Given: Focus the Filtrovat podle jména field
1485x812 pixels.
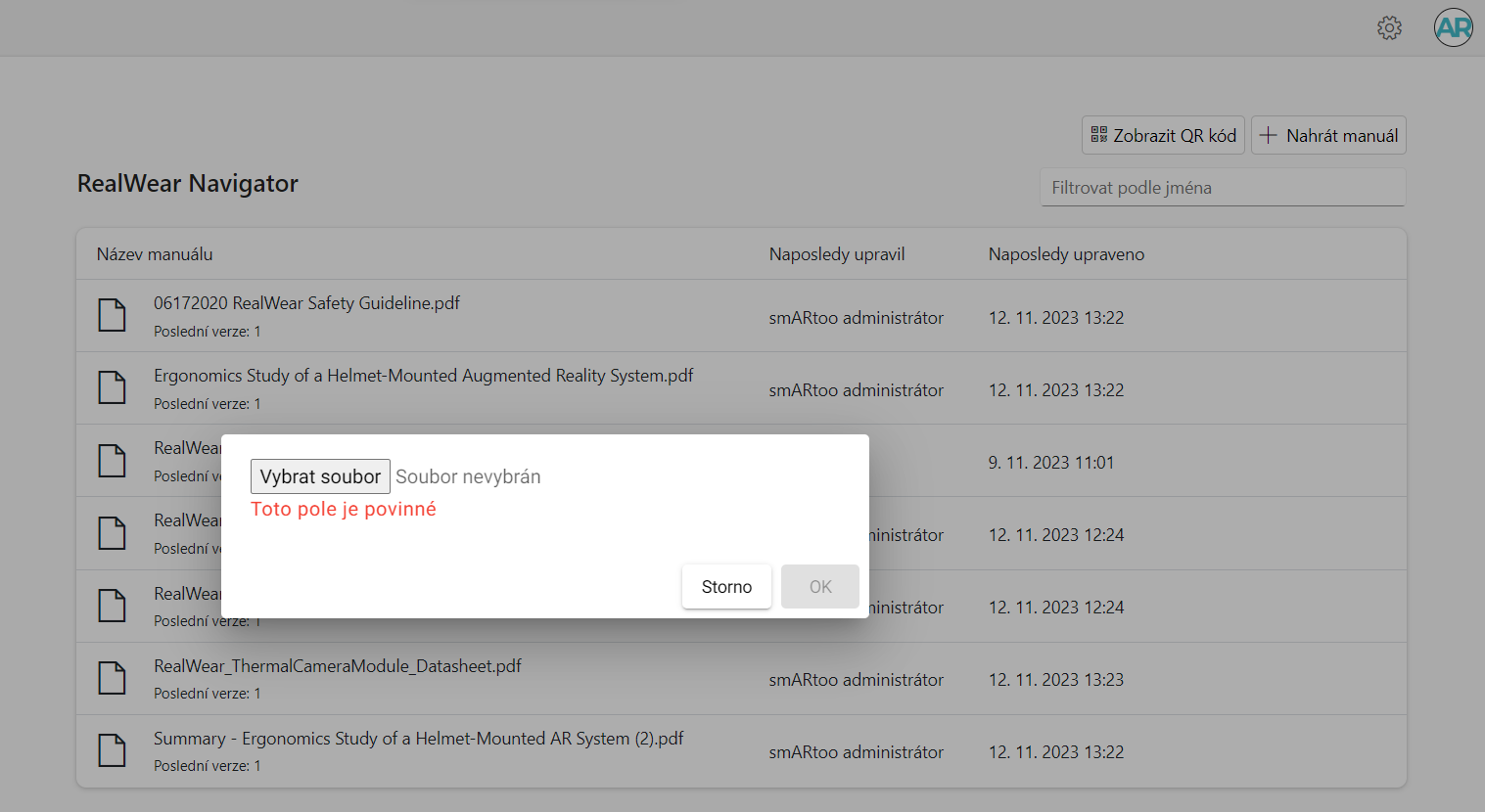Looking at the screenshot, I should (1223, 188).
